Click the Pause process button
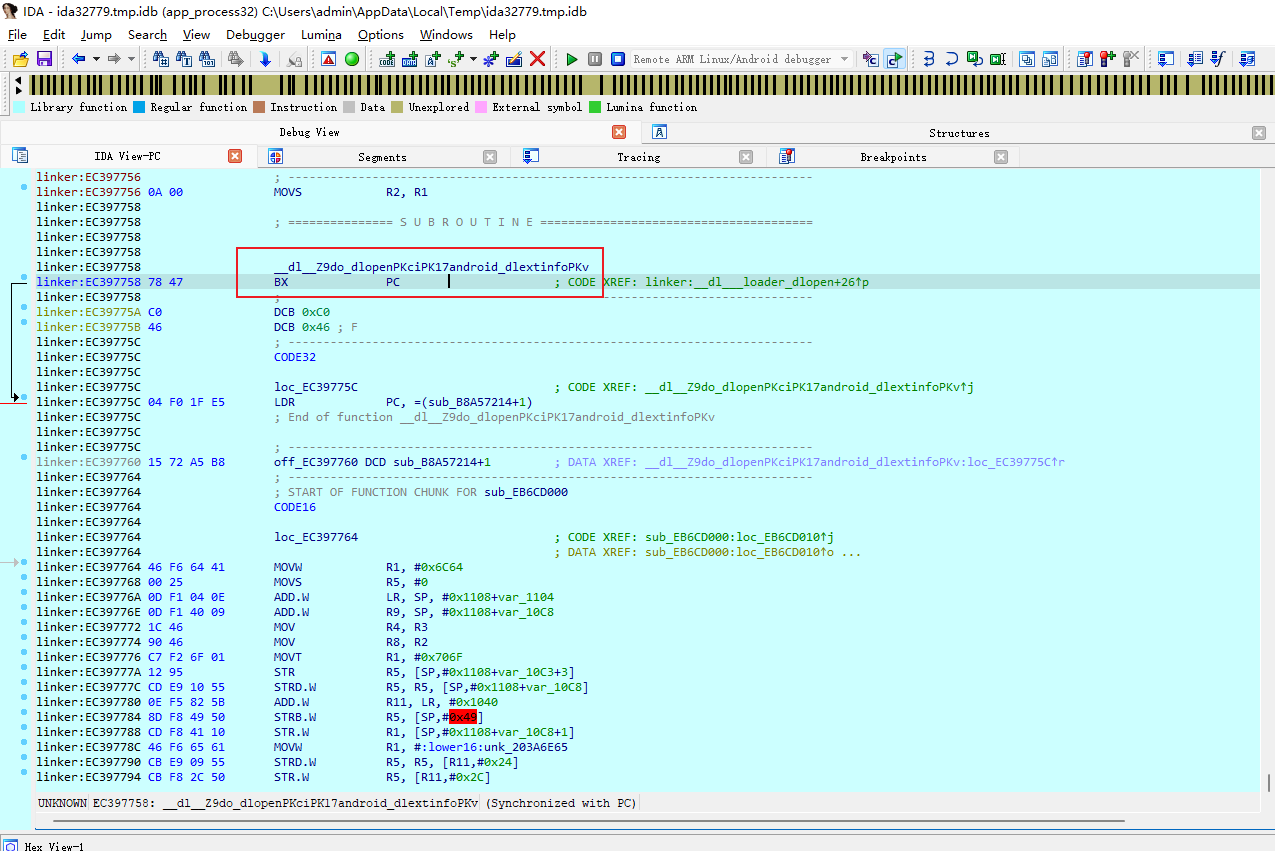Viewport: 1275px width, 851px height. [x=595, y=60]
